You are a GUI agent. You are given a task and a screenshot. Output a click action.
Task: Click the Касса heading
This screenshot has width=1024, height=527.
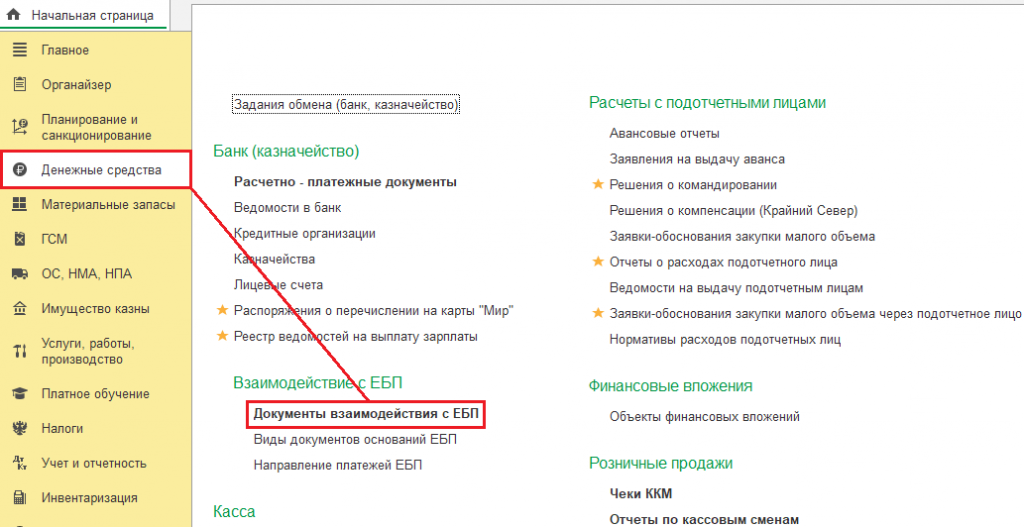pyautogui.click(x=234, y=511)
